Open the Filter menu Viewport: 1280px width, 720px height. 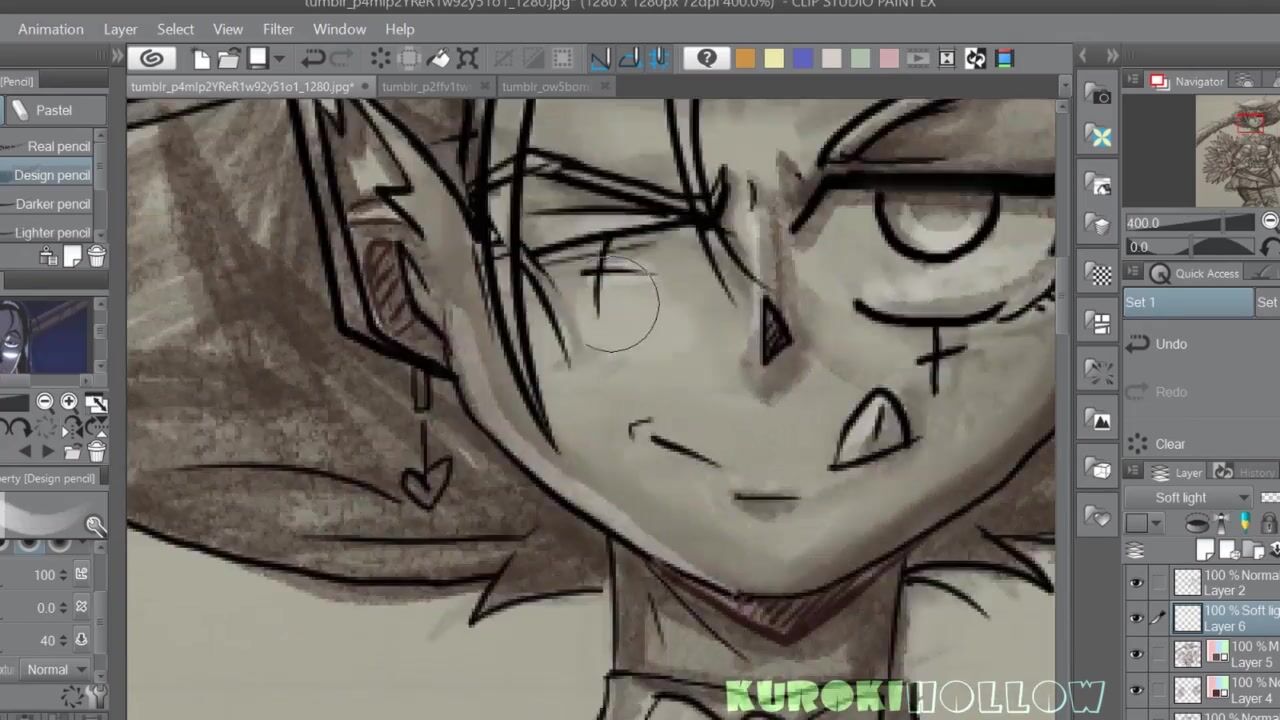[x=278, y=29]
